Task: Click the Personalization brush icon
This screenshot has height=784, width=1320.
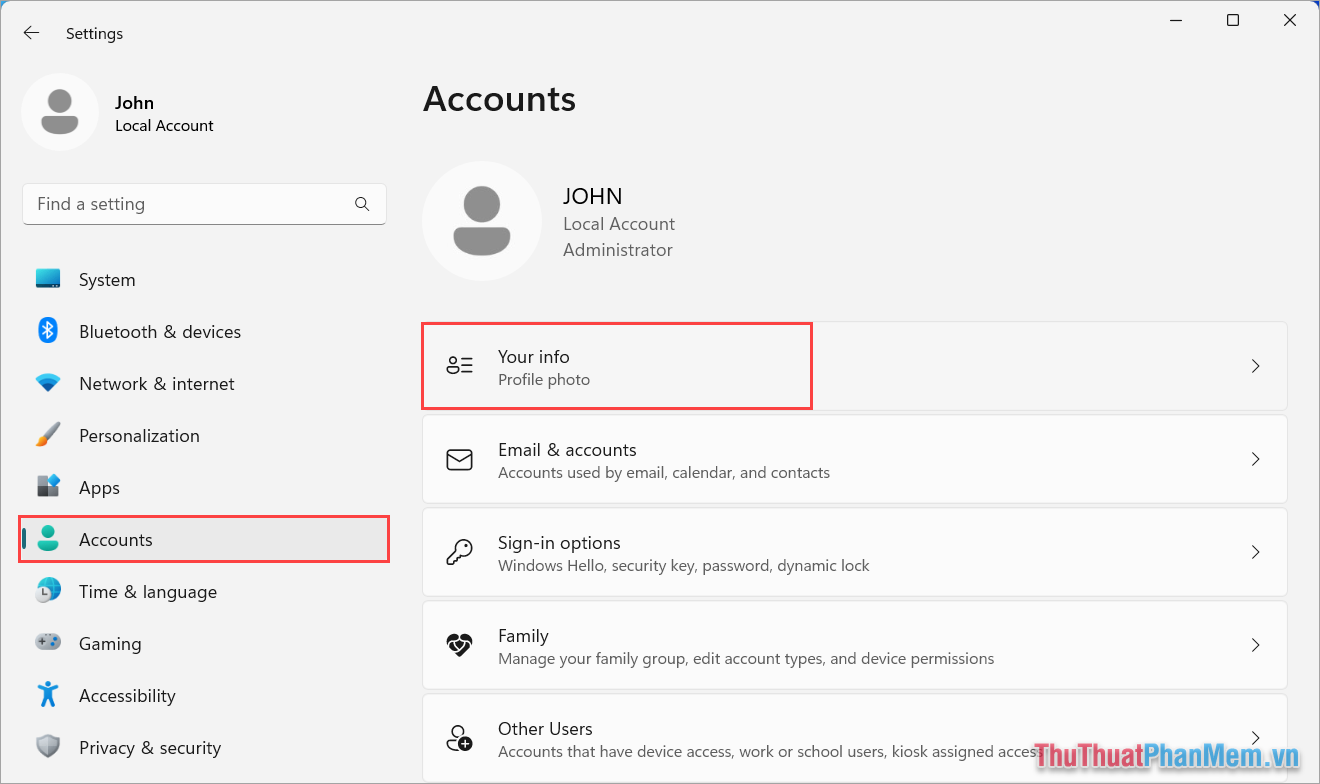Action: (47, 435)
